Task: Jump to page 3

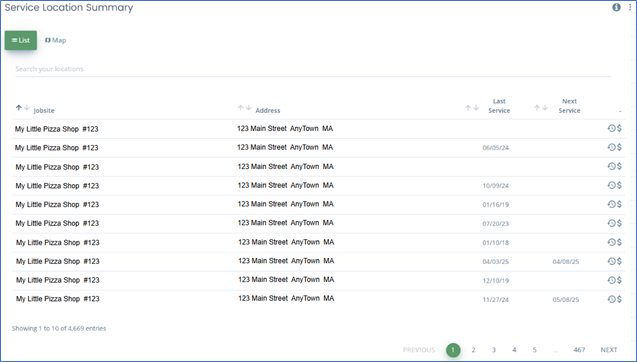Action: tap(494, 350)
